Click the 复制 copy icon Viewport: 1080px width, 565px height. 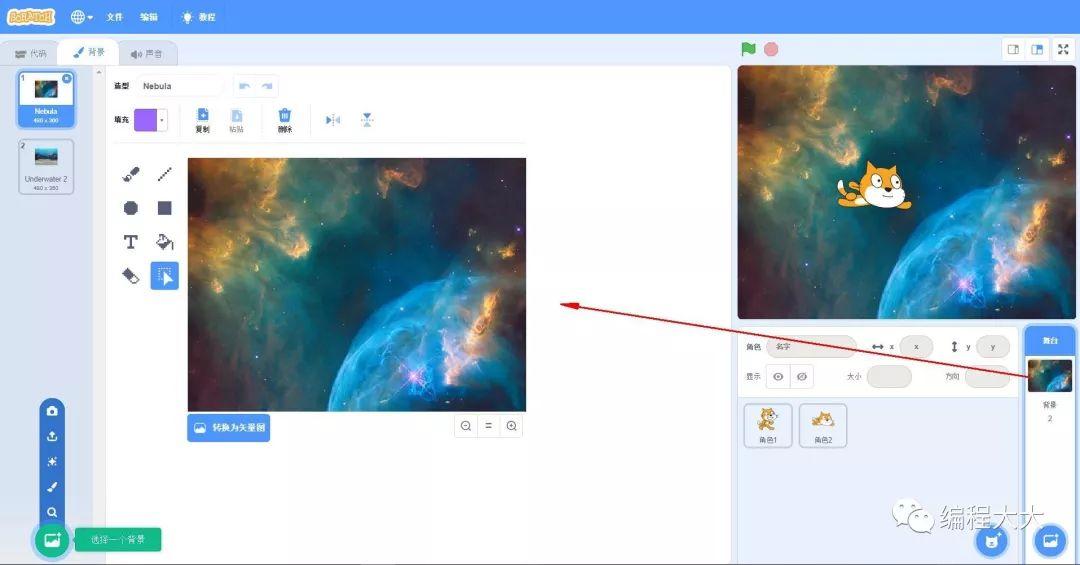[x=202, y=120]
